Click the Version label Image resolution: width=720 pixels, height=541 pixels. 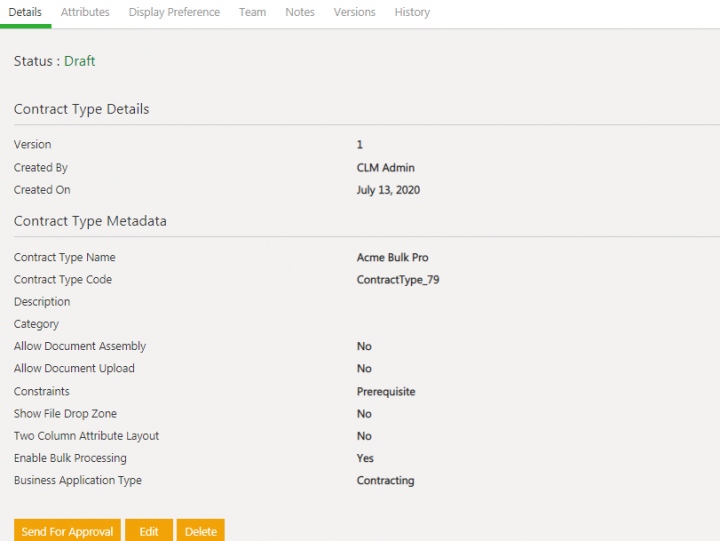32,145
